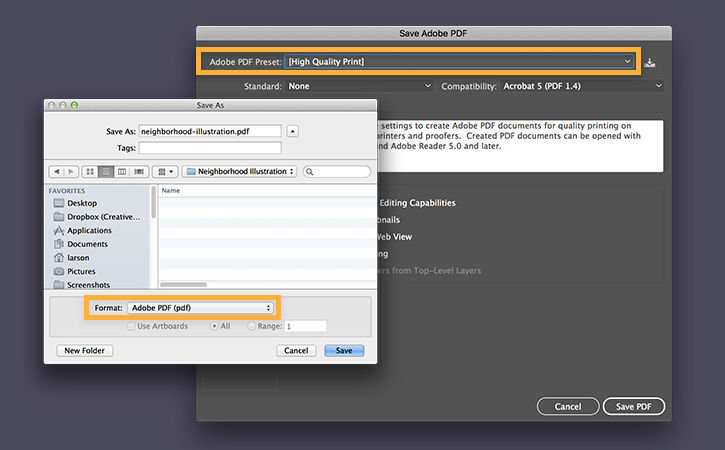This screenshot has width=725, height=450.
Task: Collapse the dialog with the arrow beside filename
Action: [x=292, y=131]
